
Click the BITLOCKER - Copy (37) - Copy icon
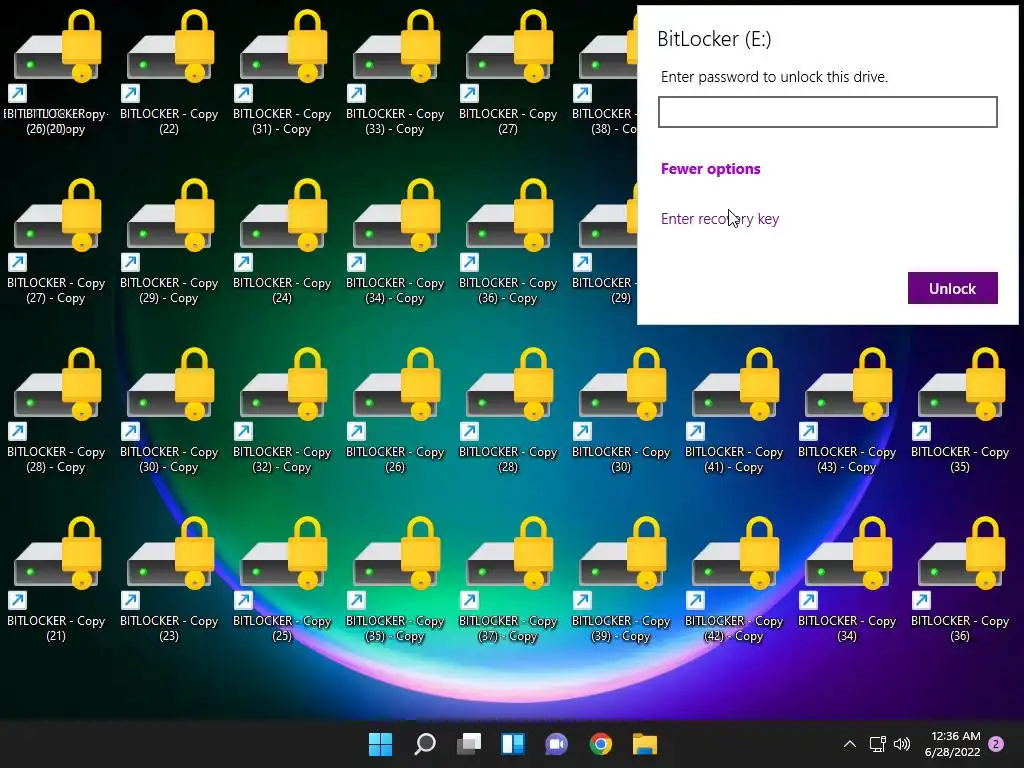click(x=508, y=579)
